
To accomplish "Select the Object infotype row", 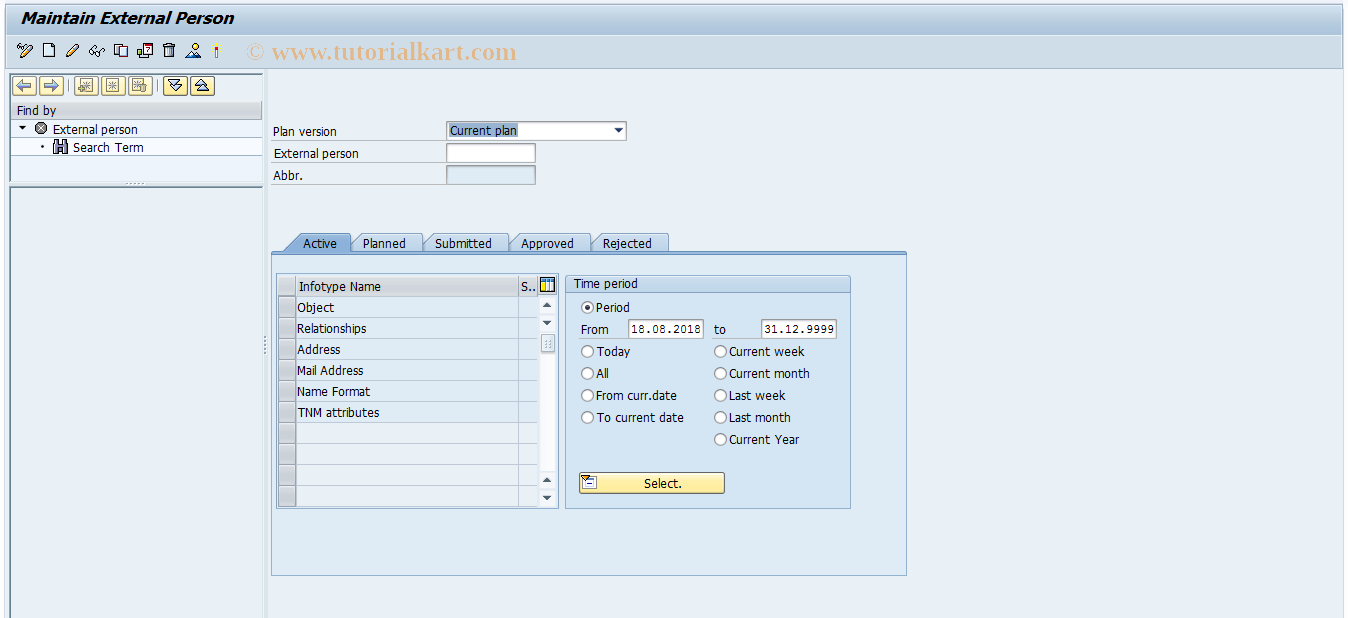I will pyautogui.click(x=407, y=307).
